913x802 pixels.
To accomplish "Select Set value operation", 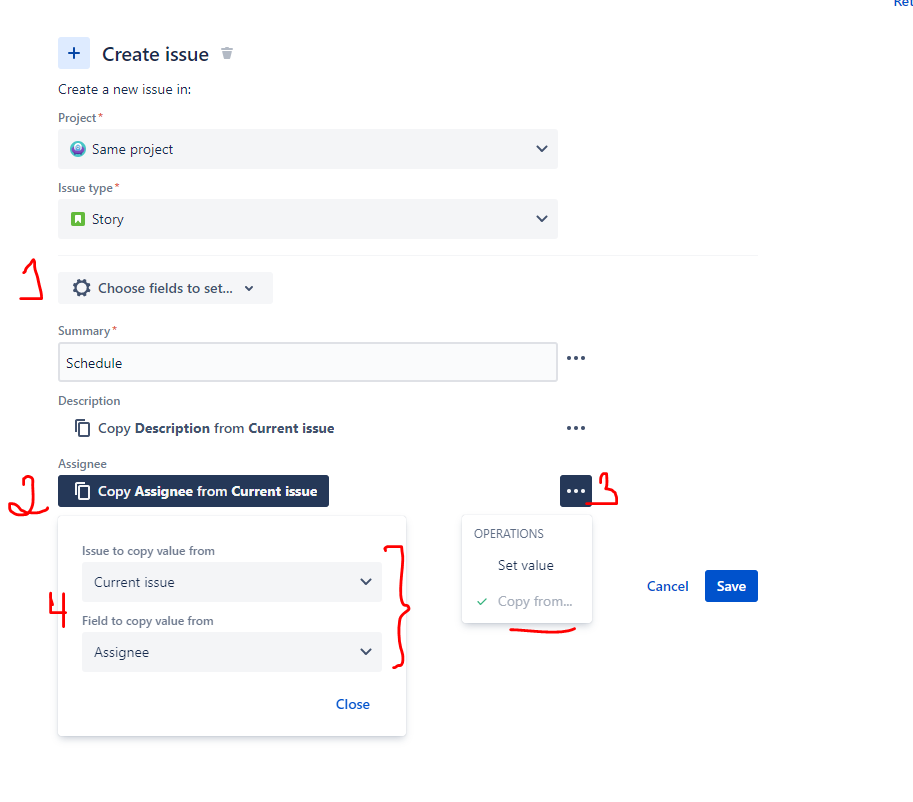I will (x=526, y=566).
